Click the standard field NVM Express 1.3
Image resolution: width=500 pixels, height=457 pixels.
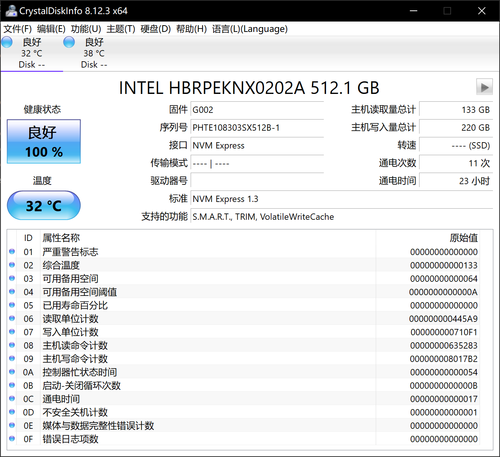coord(342,199)
